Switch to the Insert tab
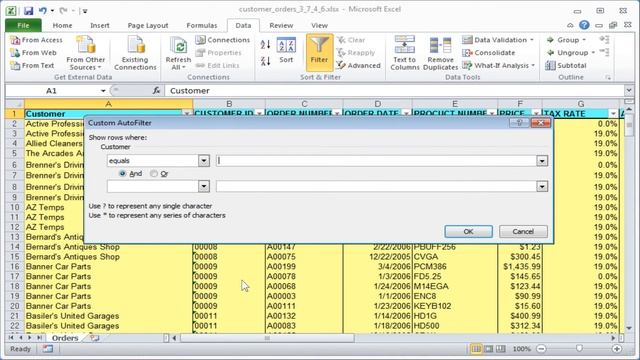The image size is (640, 360). [x=100, y=25]
